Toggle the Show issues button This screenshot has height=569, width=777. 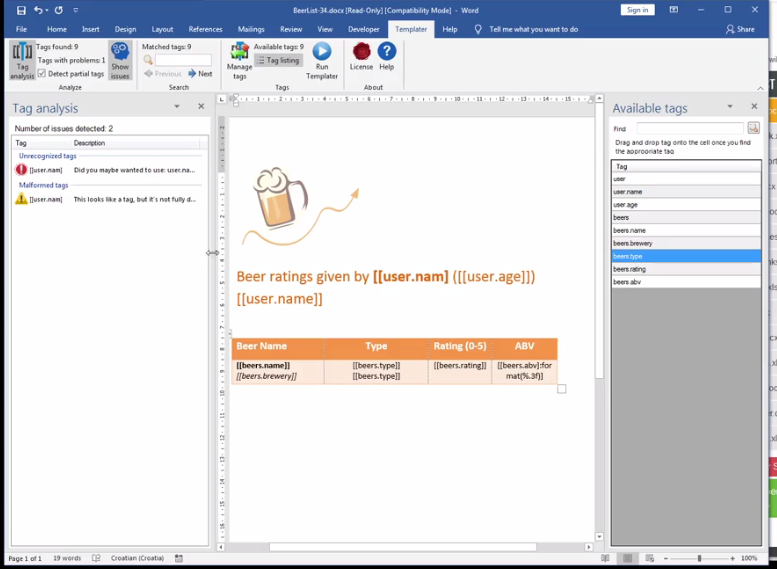coord(120,60)
